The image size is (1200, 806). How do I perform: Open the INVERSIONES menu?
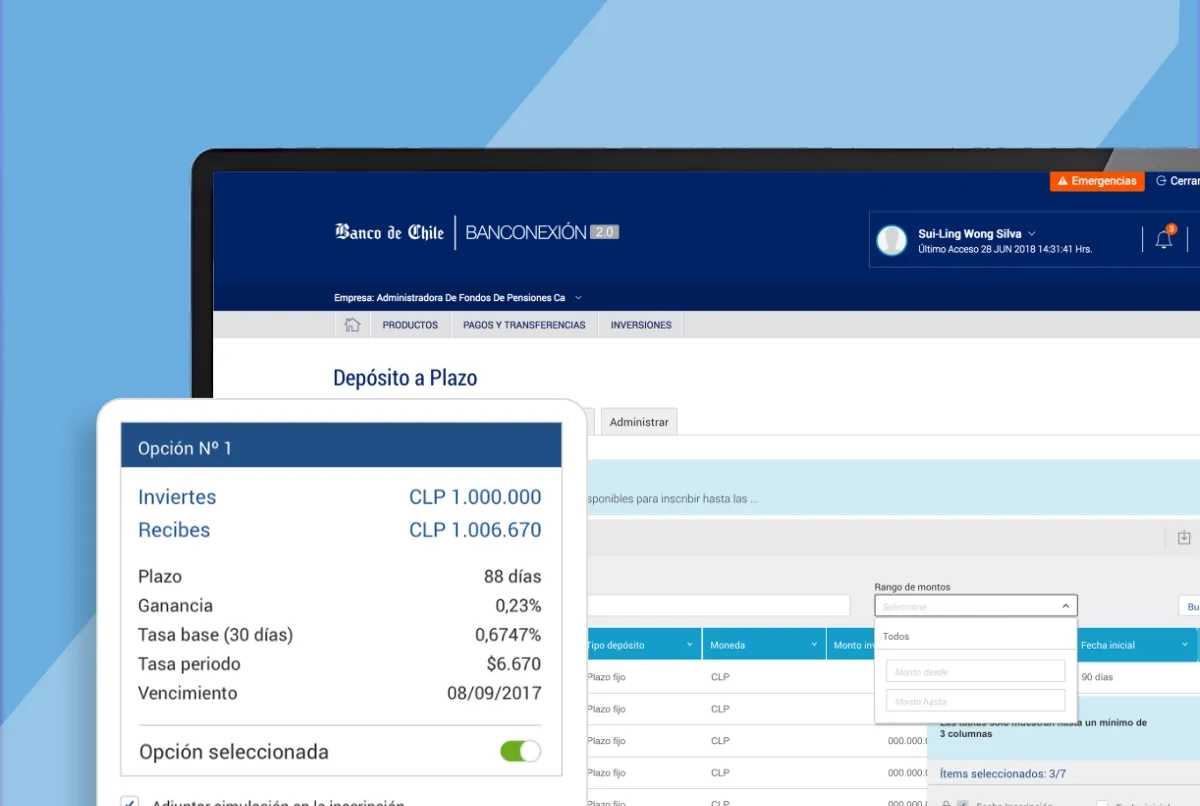pyautogui.click(x=641, y=325)
